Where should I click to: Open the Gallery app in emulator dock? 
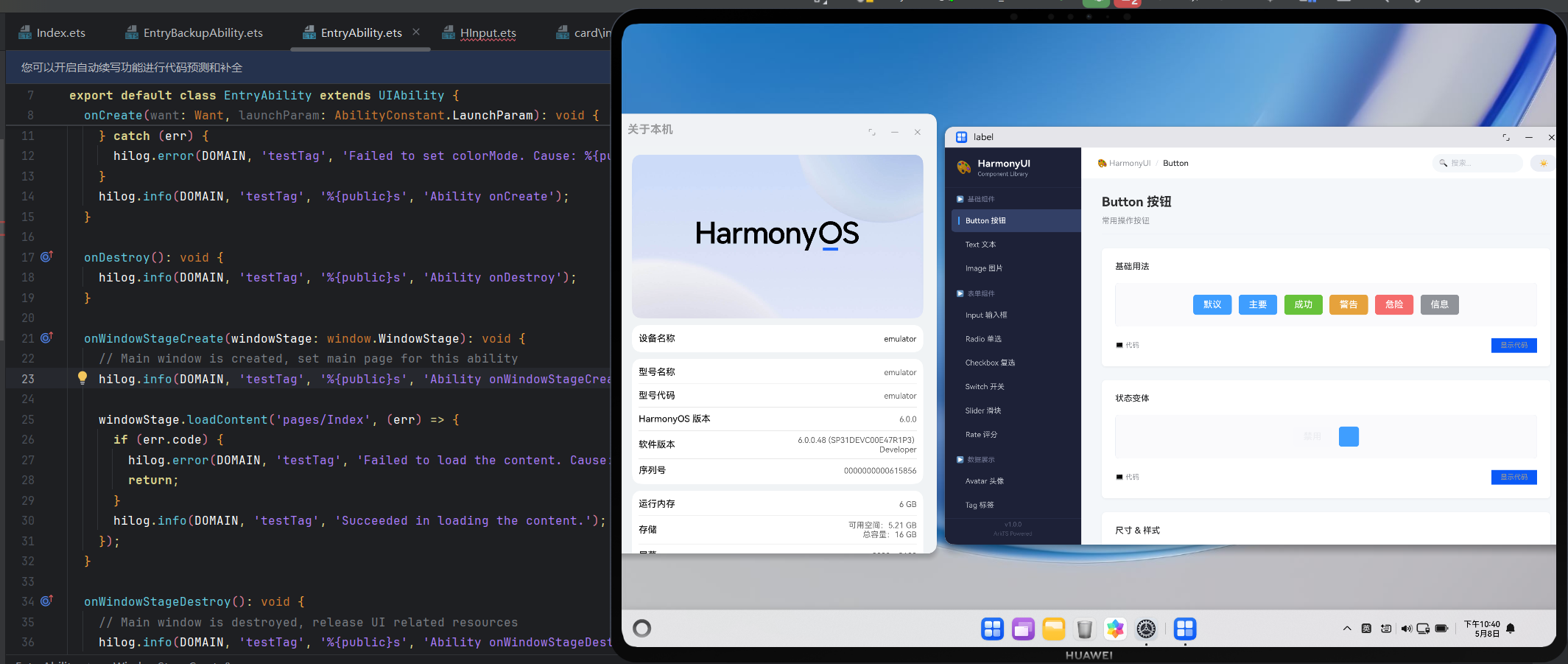[1115, 629]
